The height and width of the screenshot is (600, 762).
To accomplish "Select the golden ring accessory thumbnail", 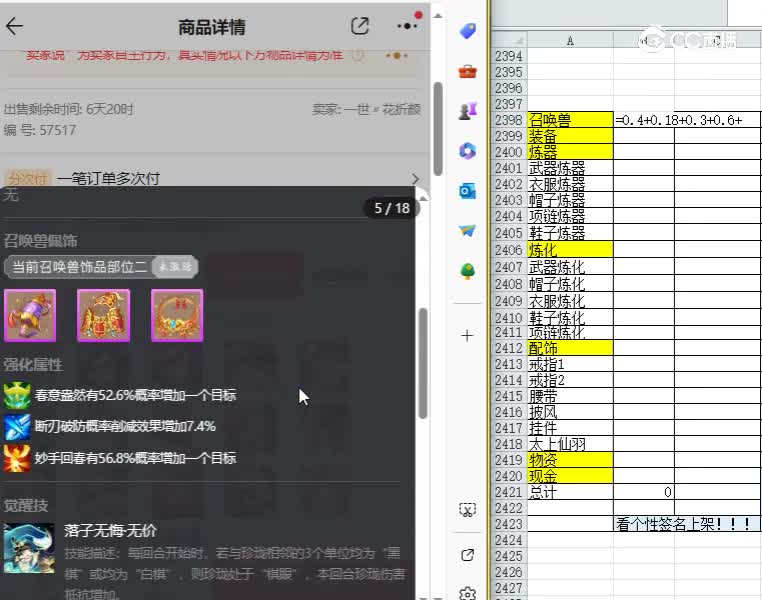I will (x=177, y=316).
